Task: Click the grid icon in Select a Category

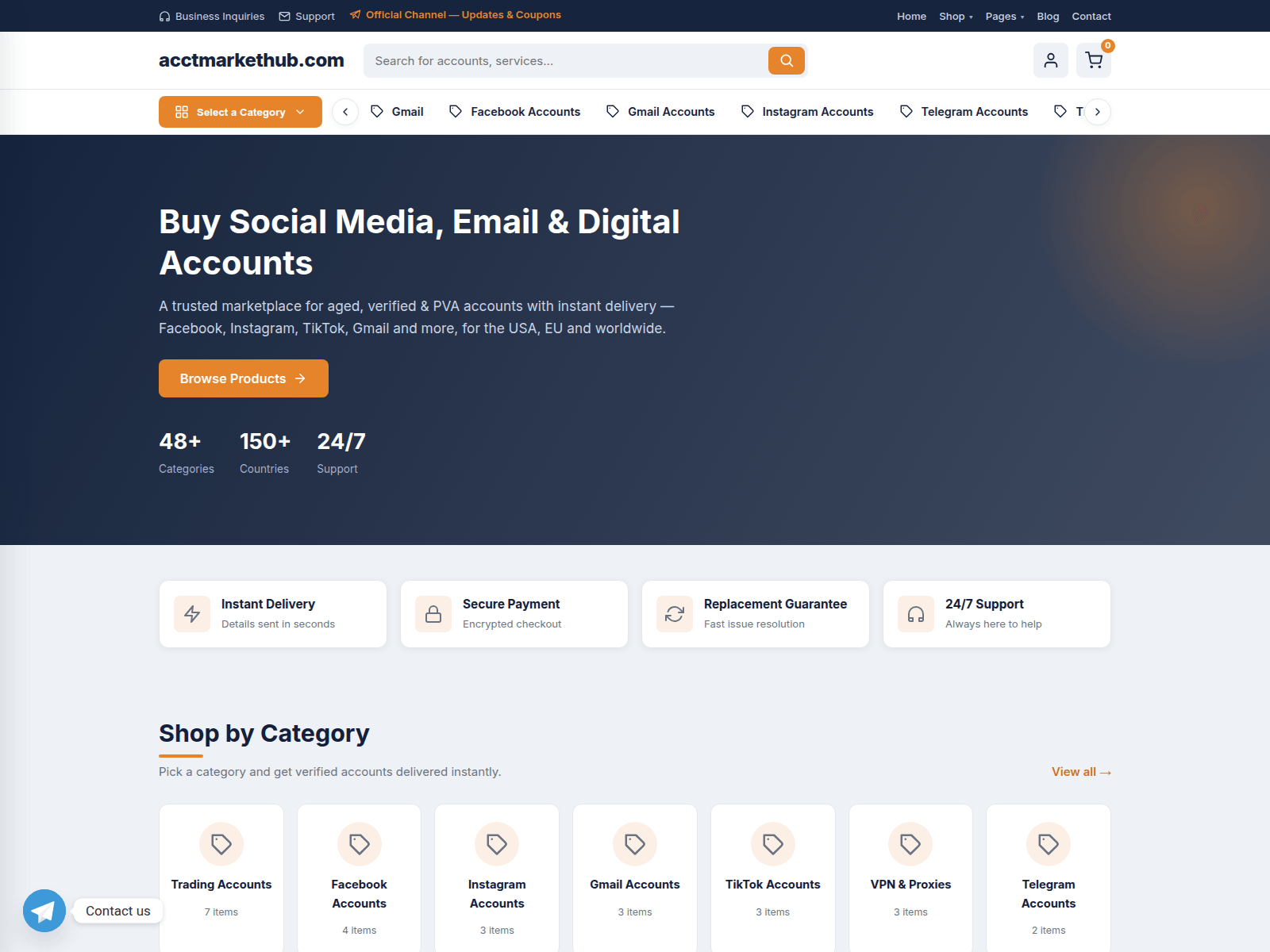Action: [182, 112]
